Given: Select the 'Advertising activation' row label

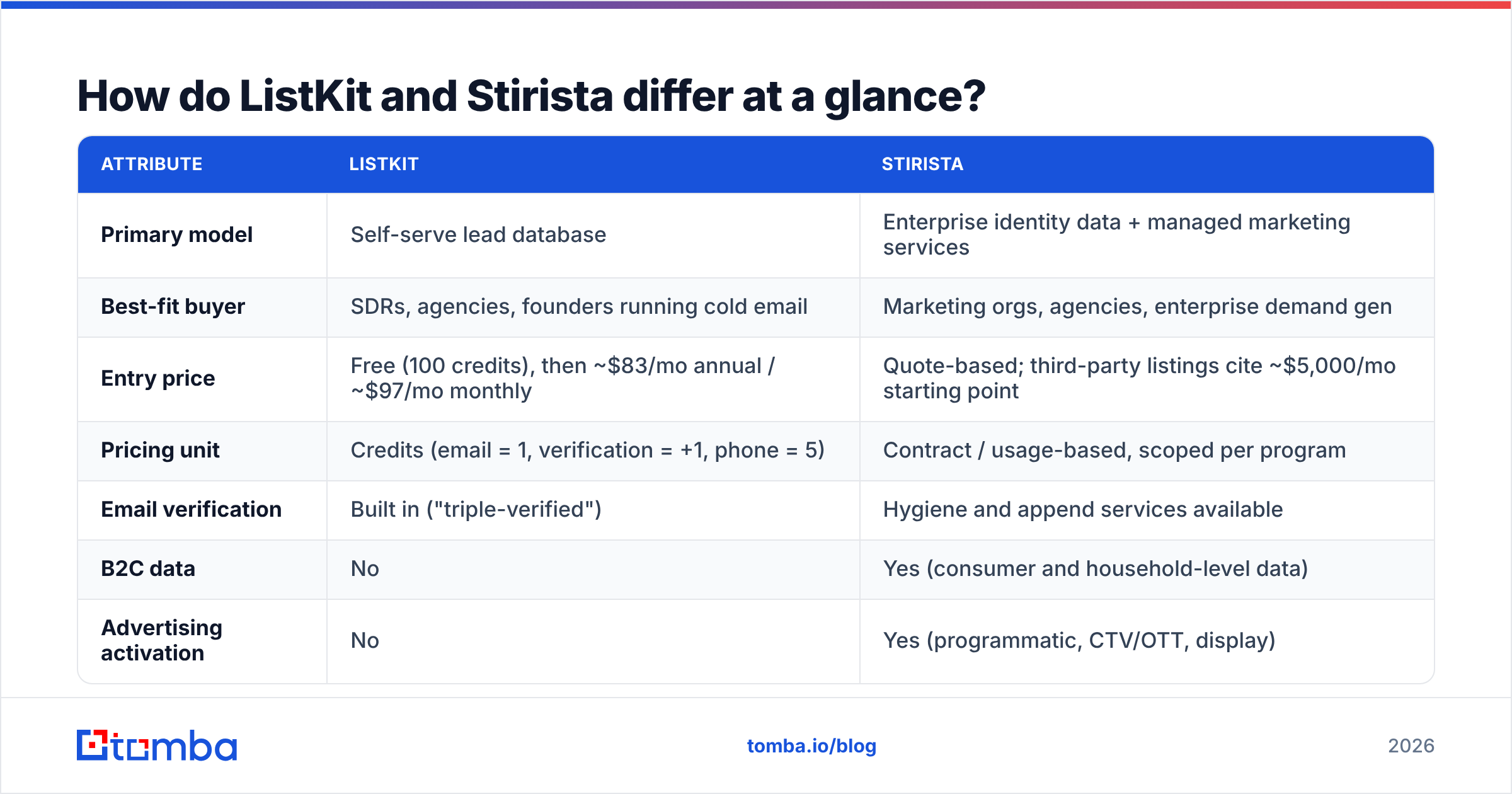Looking at the screenshot, I should pos(162,641).
